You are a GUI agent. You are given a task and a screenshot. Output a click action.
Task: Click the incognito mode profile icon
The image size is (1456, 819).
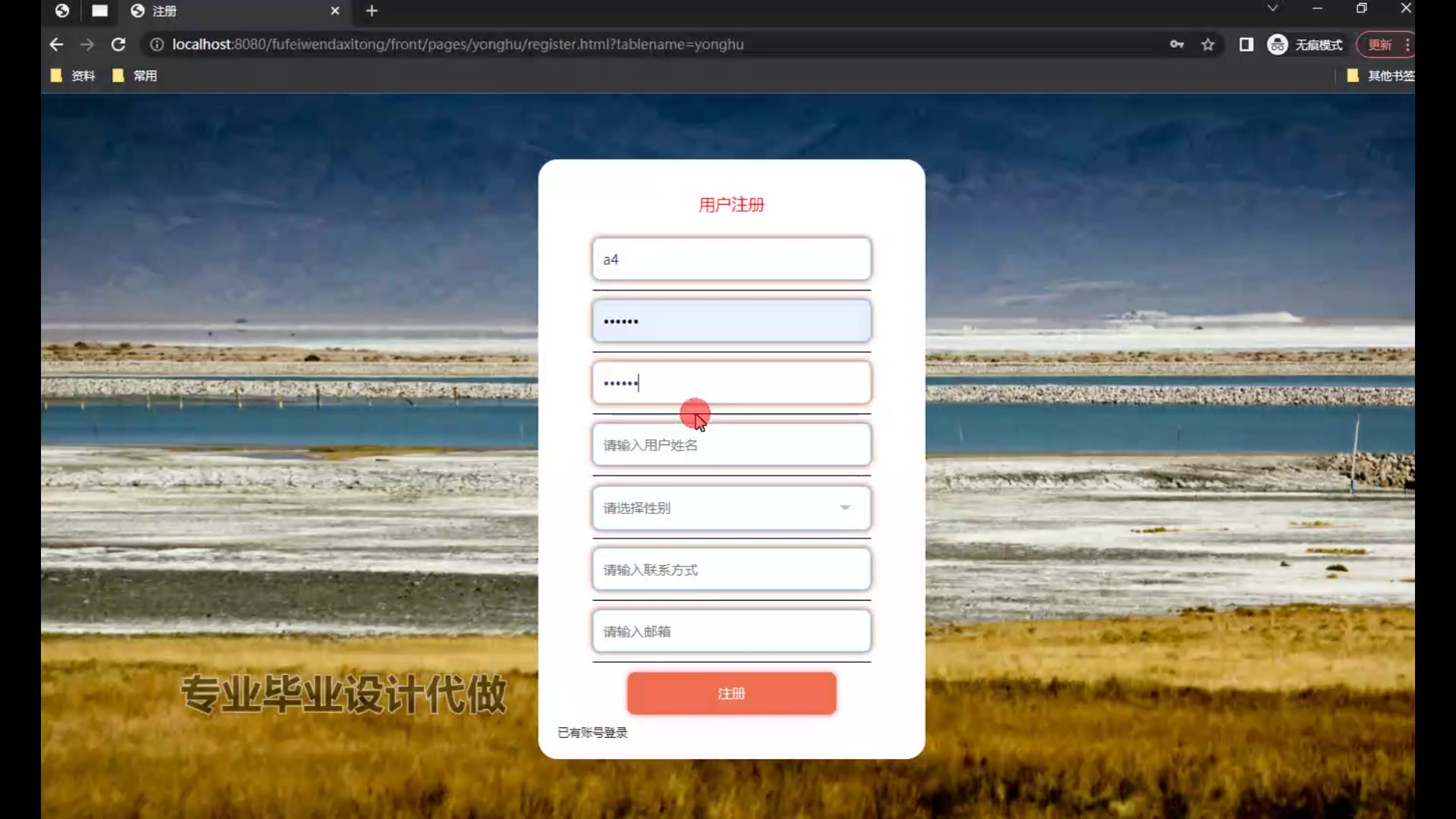(1278, 45)
